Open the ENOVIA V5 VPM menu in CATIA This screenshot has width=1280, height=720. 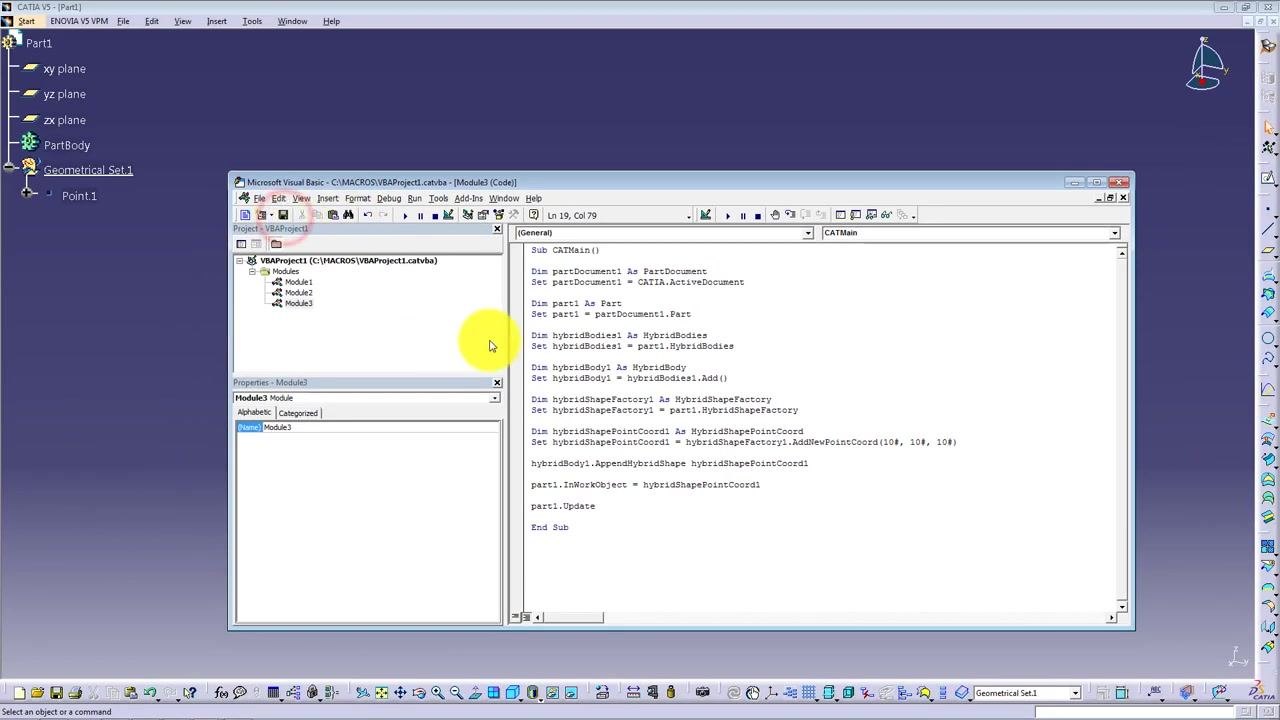click(79, 21)
